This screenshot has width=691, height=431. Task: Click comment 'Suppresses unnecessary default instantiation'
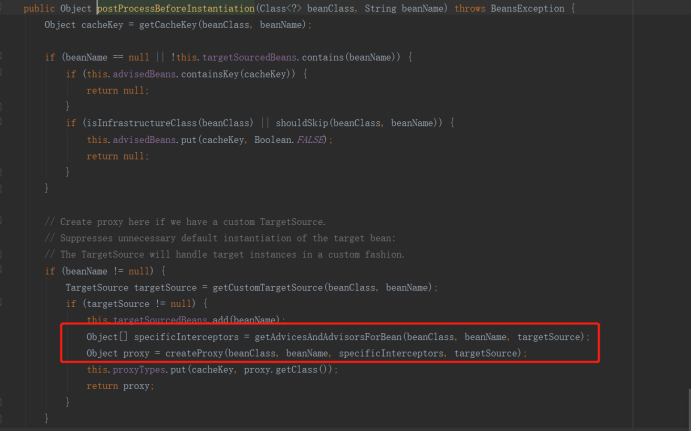pos(220,238)
